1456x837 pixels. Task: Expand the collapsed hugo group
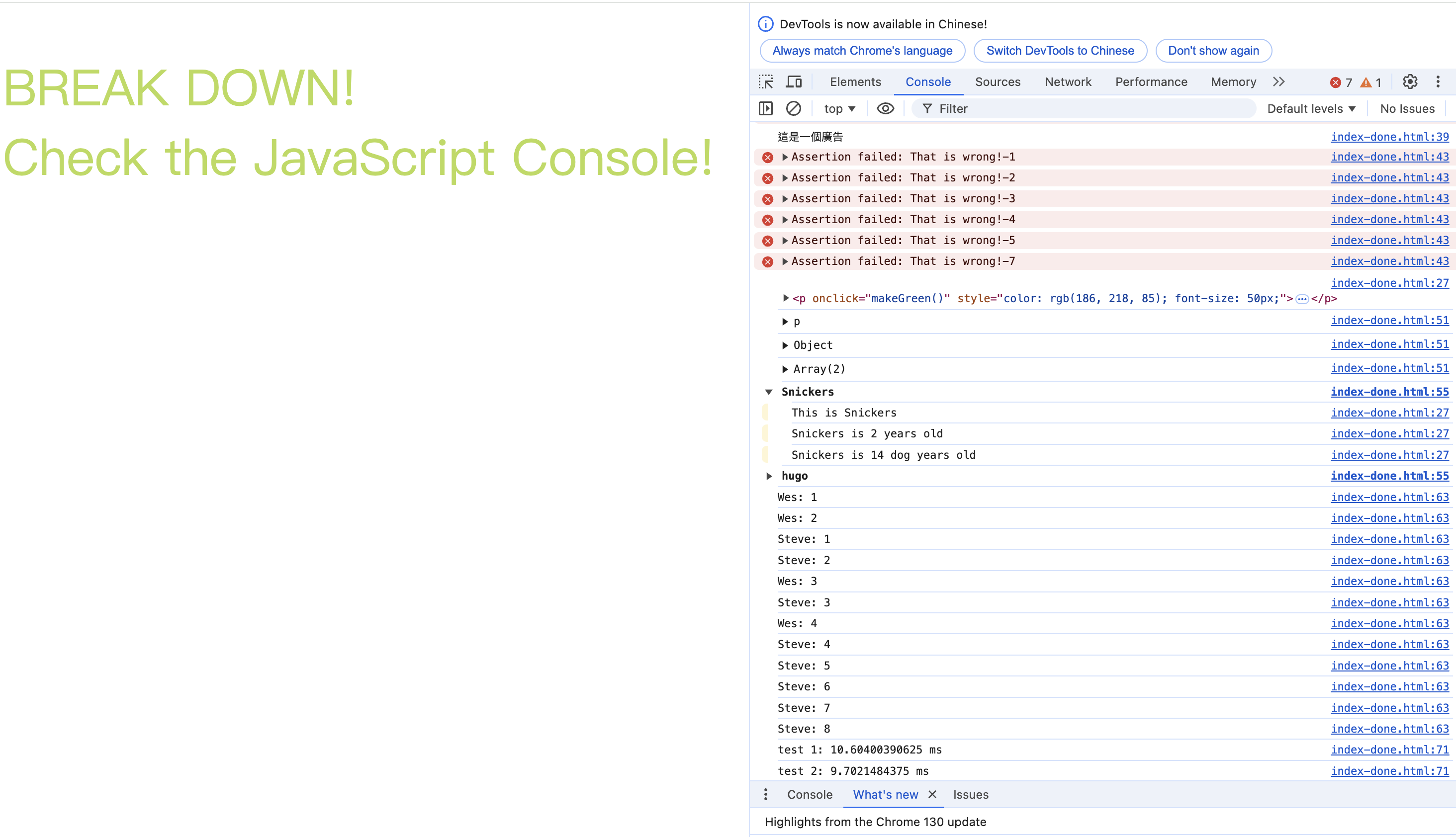[x=769, y=476]
